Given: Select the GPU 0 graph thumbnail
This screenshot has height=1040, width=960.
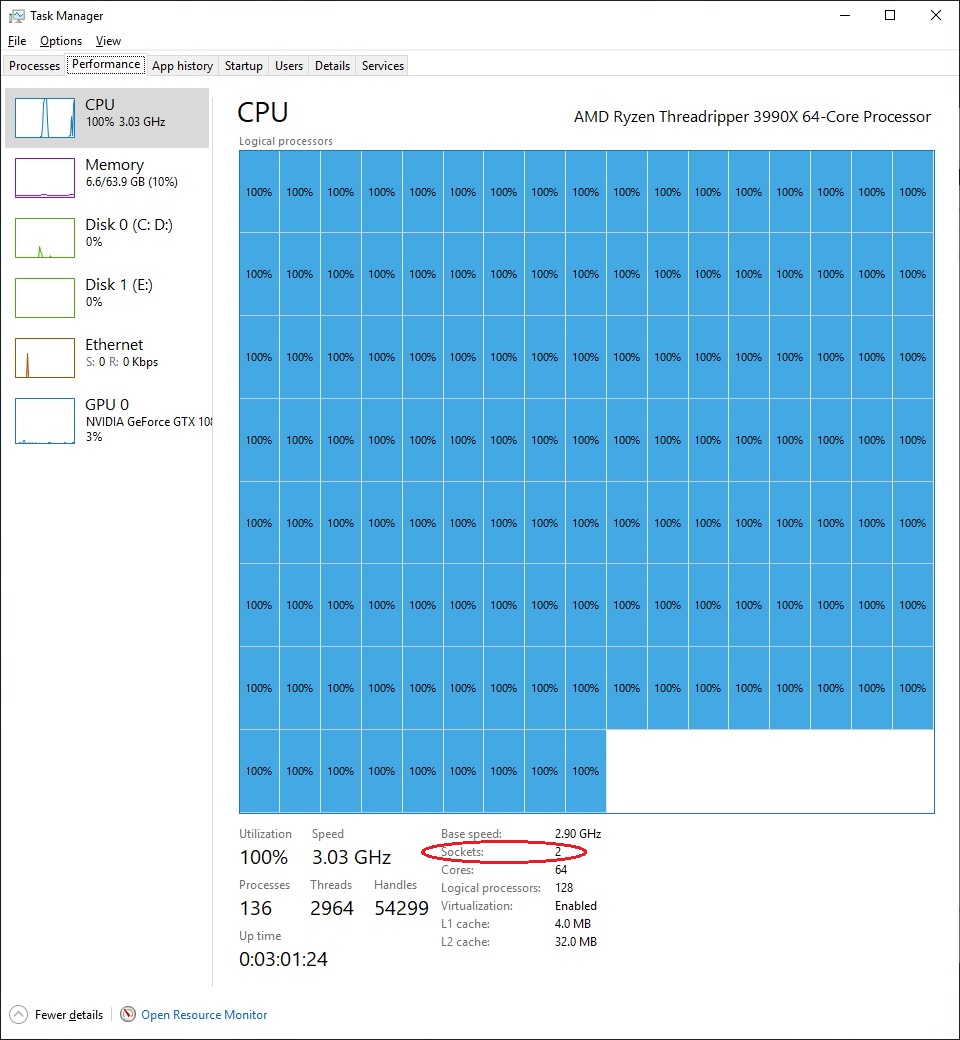Looking at the screenshot, I should point(44,421).
